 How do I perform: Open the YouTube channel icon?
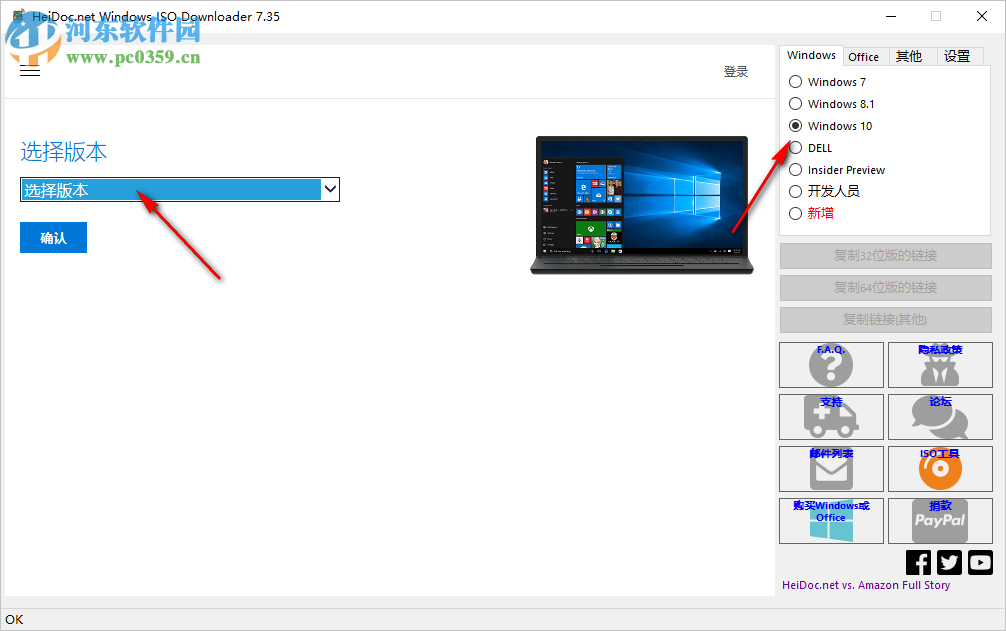click(x=981, y=562)
